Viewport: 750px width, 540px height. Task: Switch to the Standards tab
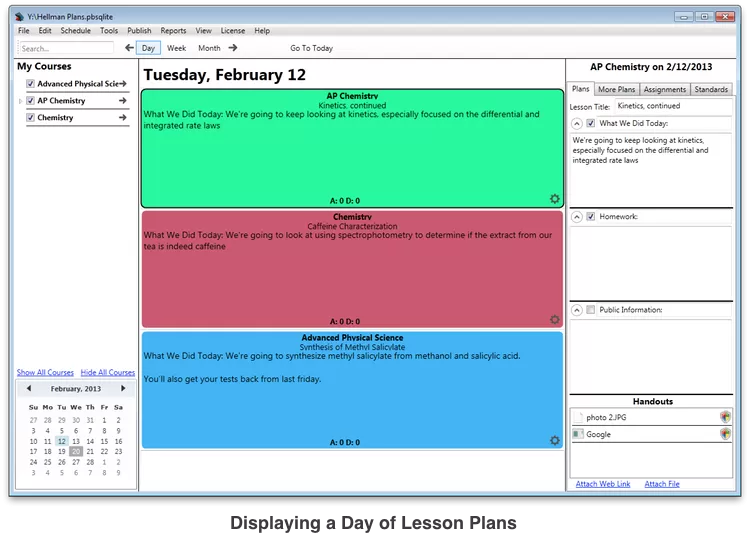pyautogui.click(x=711, y=89)
